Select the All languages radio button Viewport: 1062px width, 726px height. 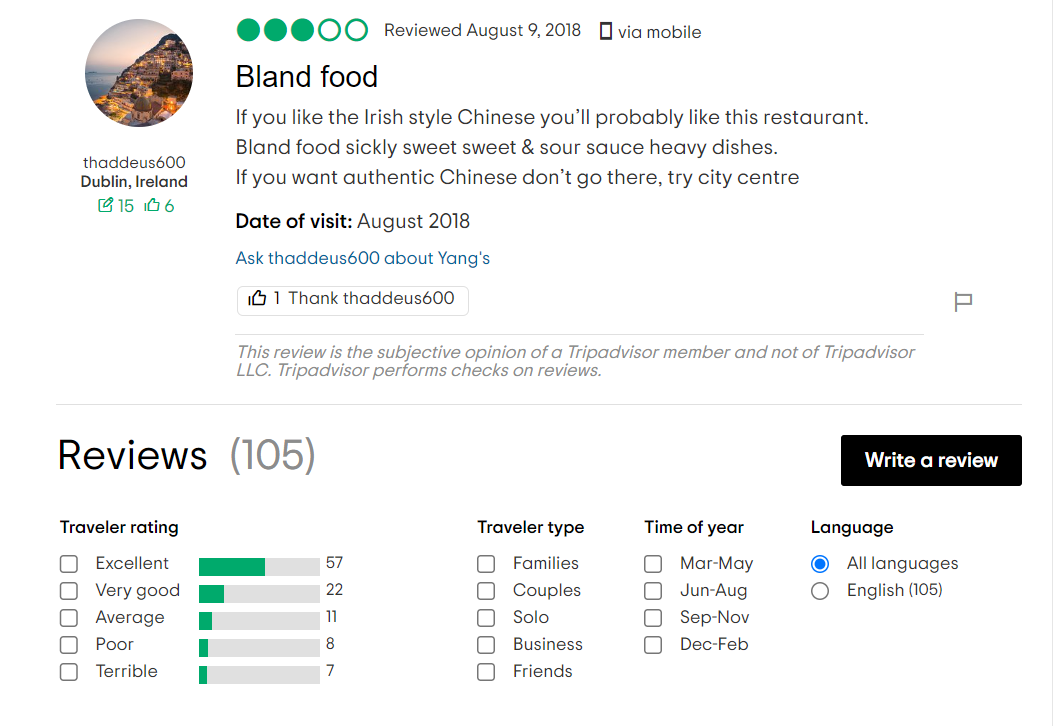pos(820,563)
